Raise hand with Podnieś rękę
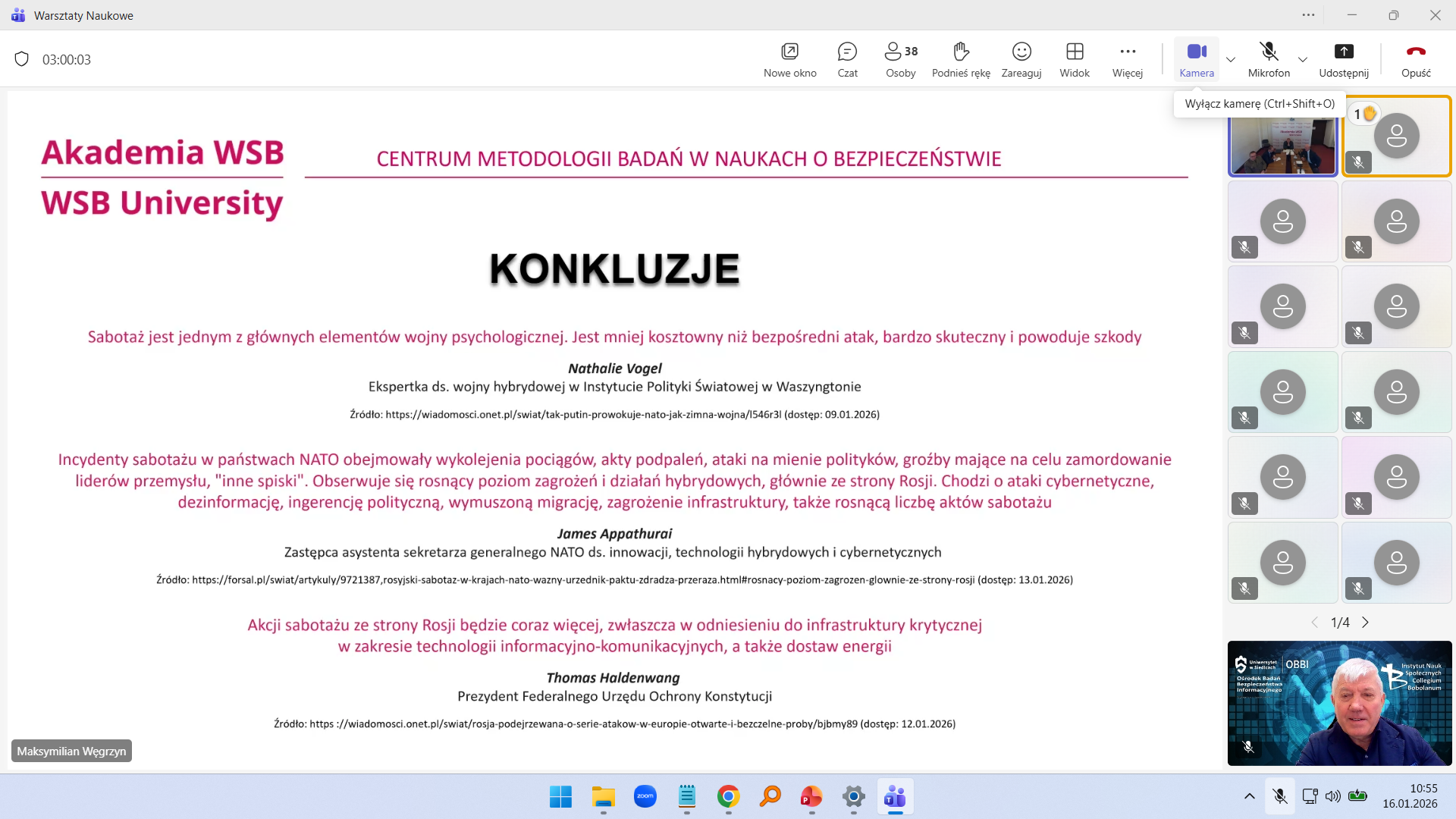 pos(961,58)
